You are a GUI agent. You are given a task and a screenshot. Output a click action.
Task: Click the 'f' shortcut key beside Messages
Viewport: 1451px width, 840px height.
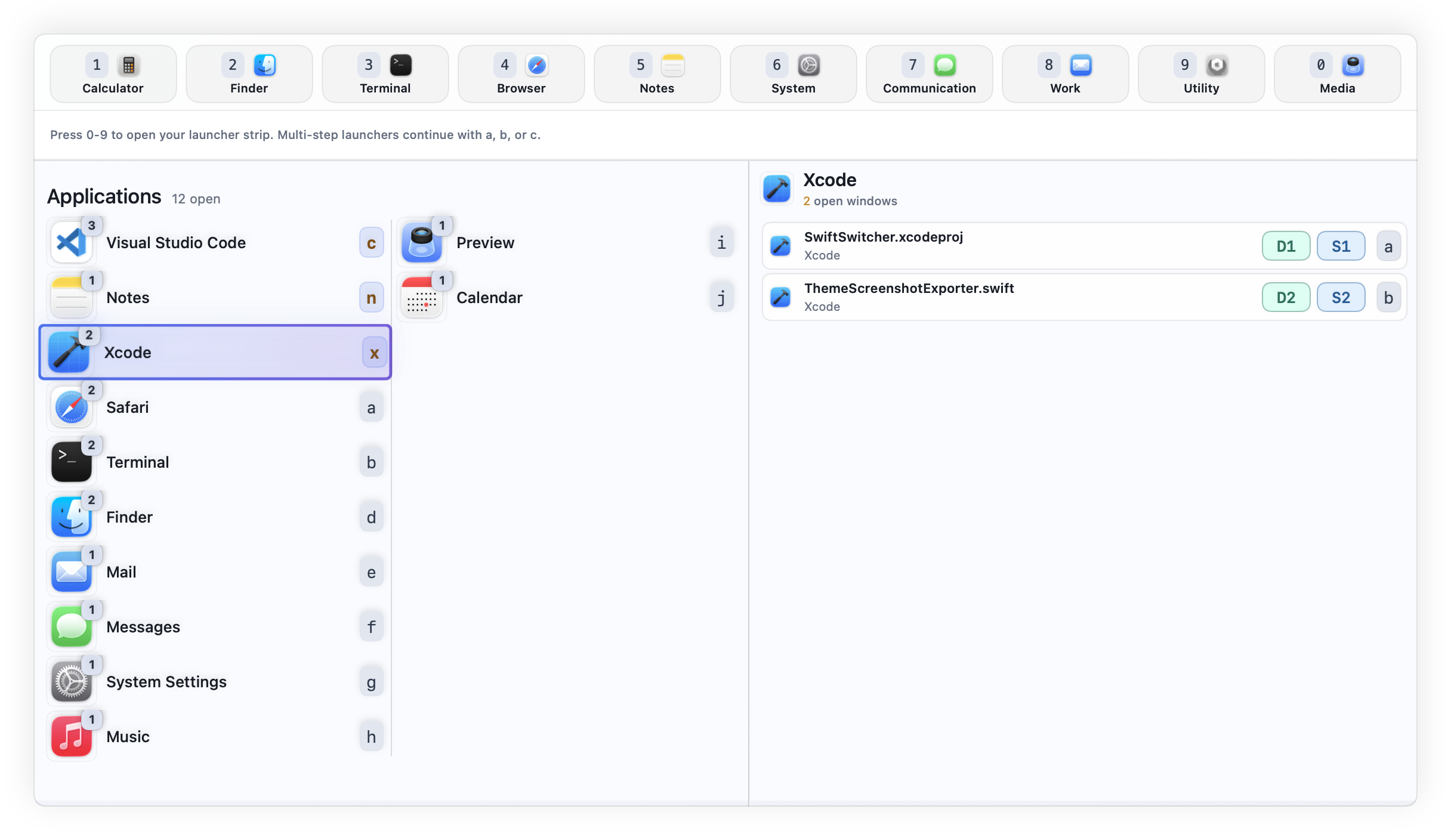371,627
